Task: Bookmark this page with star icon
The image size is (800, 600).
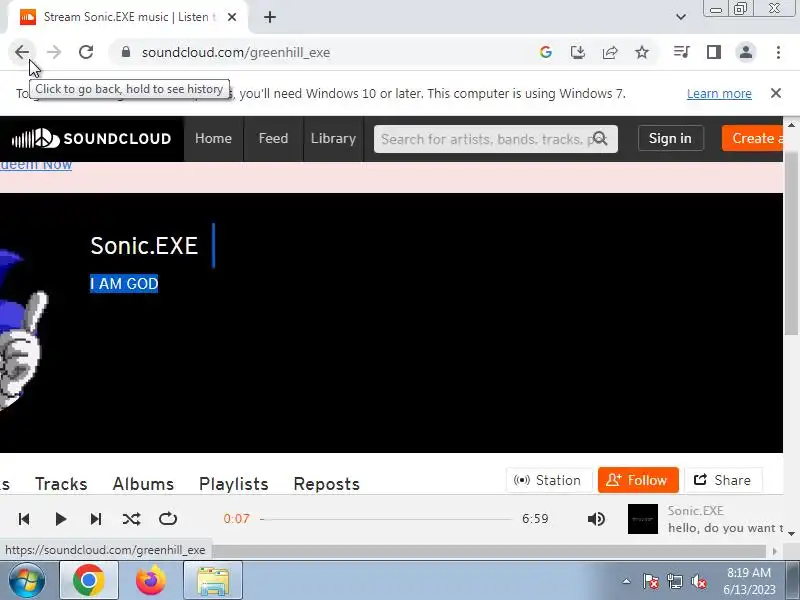Action: 642,52
